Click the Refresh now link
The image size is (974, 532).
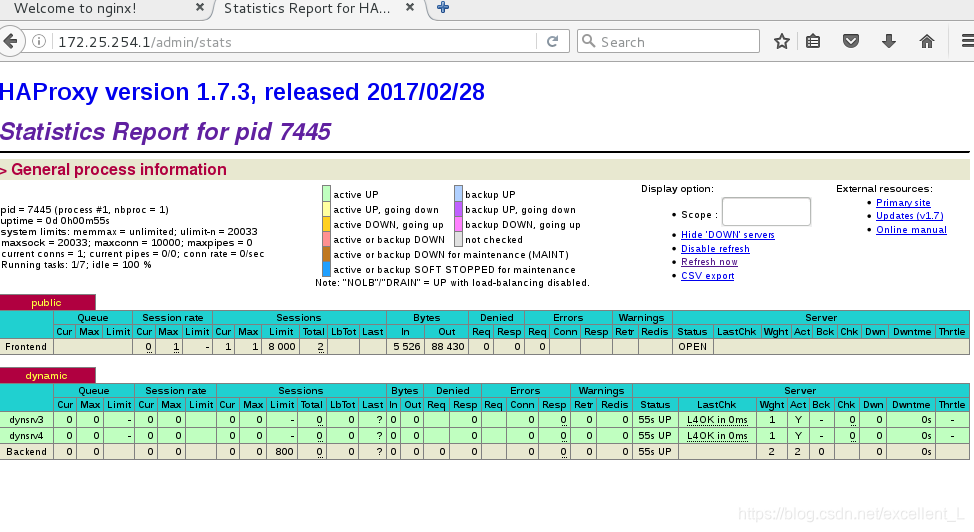tap(709, 262)
